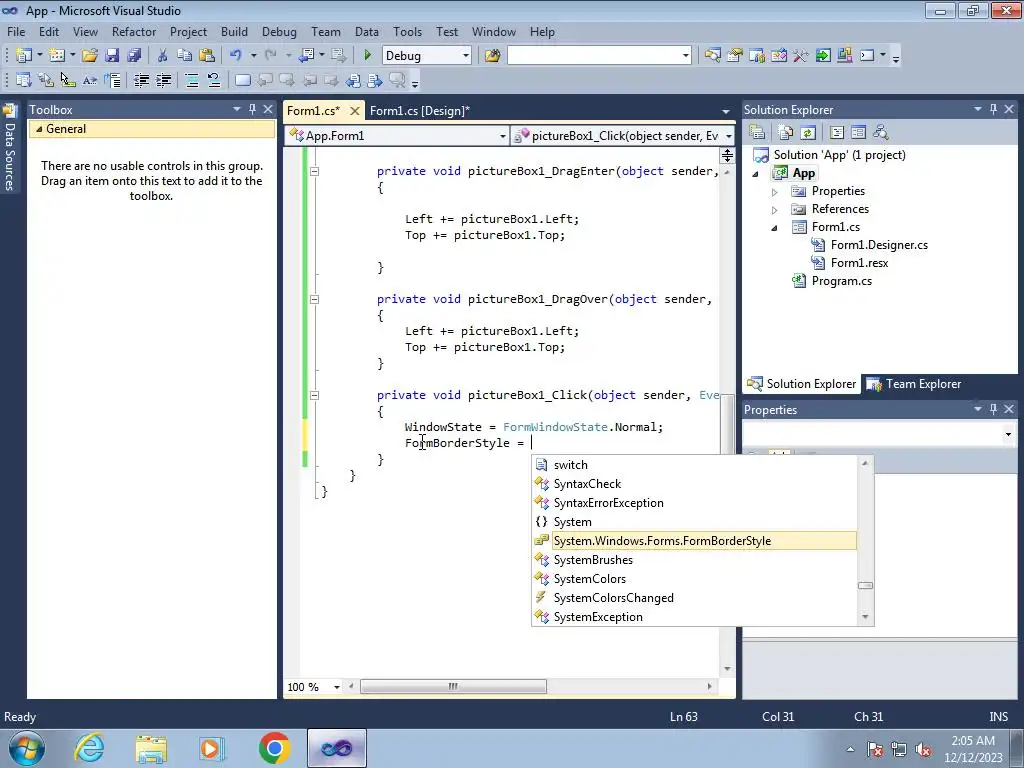Click the Increase Line Indent icon
Screen dimensions: 1024x768
(163, 80)
